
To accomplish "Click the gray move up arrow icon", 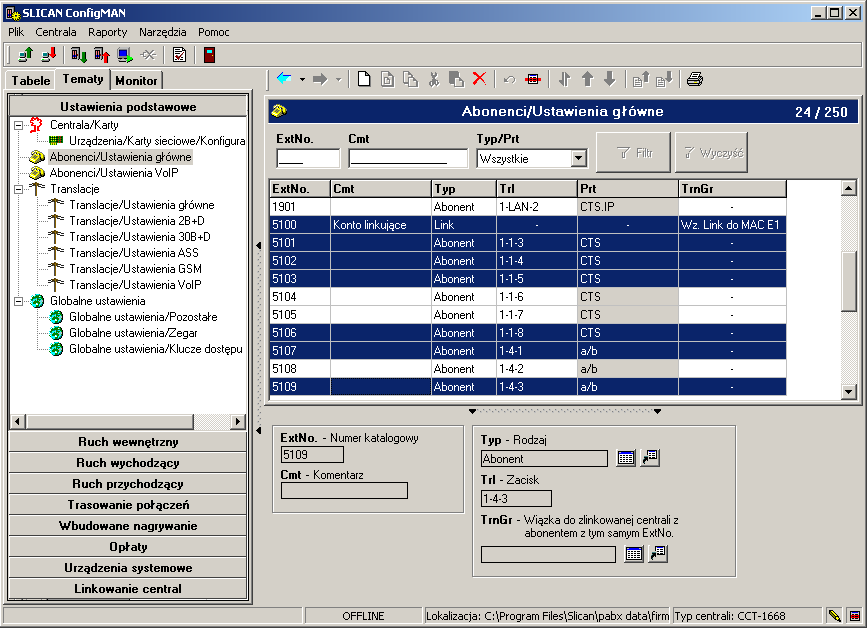I will click(x=587, y=79).
